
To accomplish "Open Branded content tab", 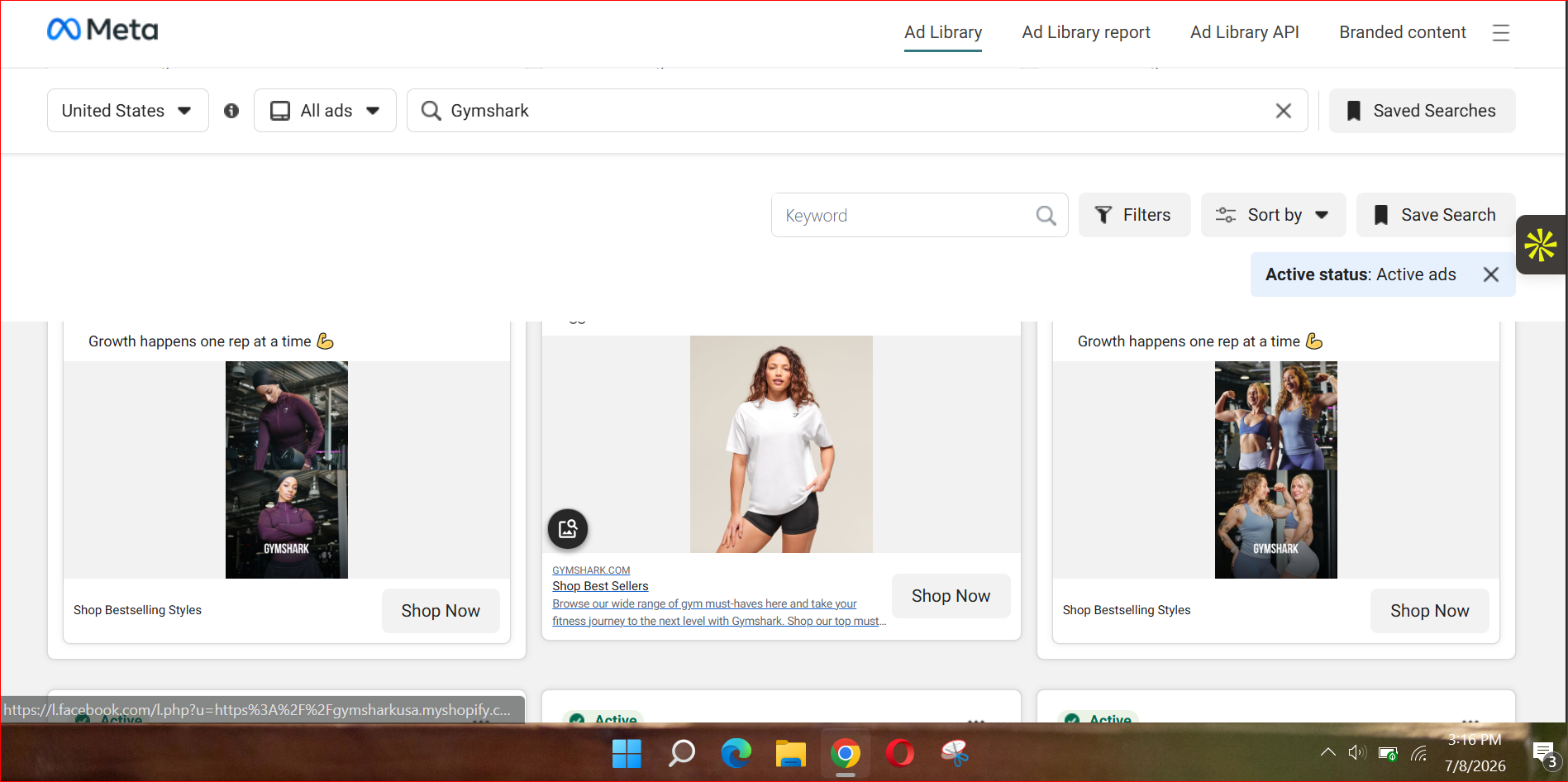I will 1403,32.
